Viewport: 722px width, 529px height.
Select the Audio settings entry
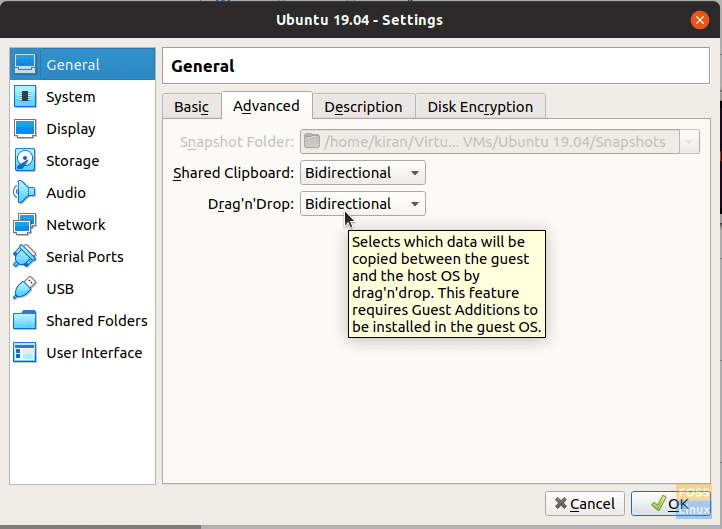pos(82,192)
